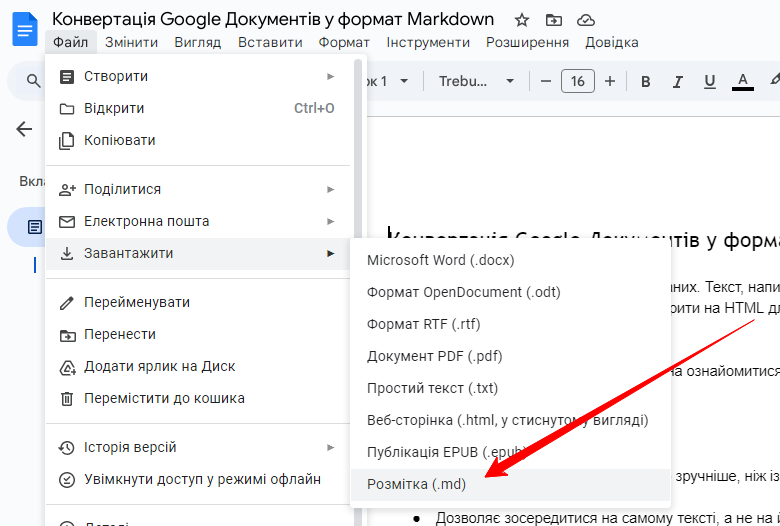Download as Простий текст (.txt)

[x=510, y=388]
